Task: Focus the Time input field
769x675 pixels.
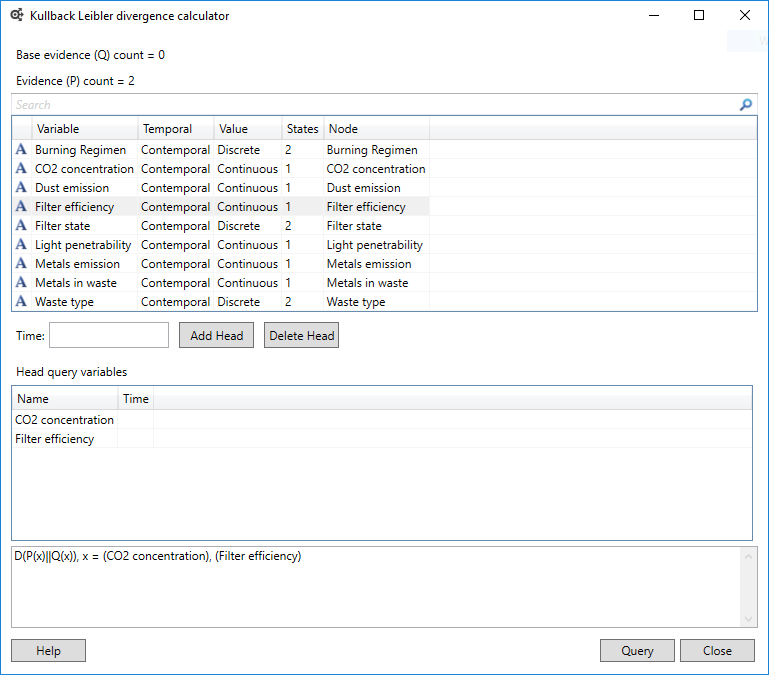Action: tap(109, 335)
